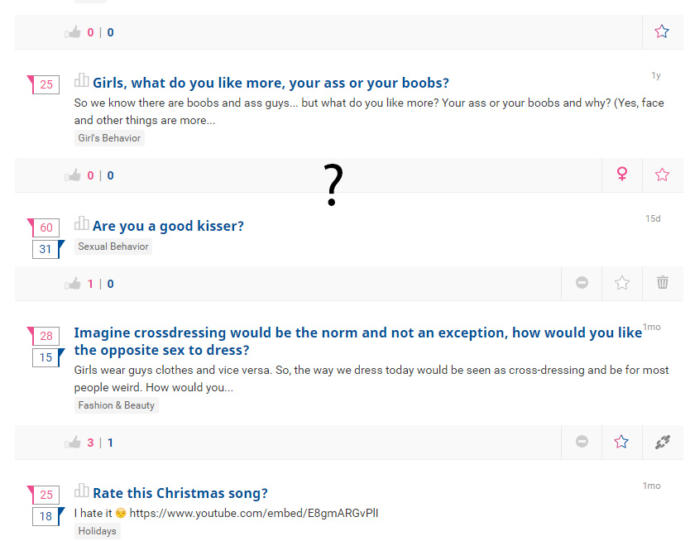Viewport: 690px width, 541px height.
Task: Select the 'Fashion & Beauty' topic tag
Action: pyautogui.click(x=116, y=405)
